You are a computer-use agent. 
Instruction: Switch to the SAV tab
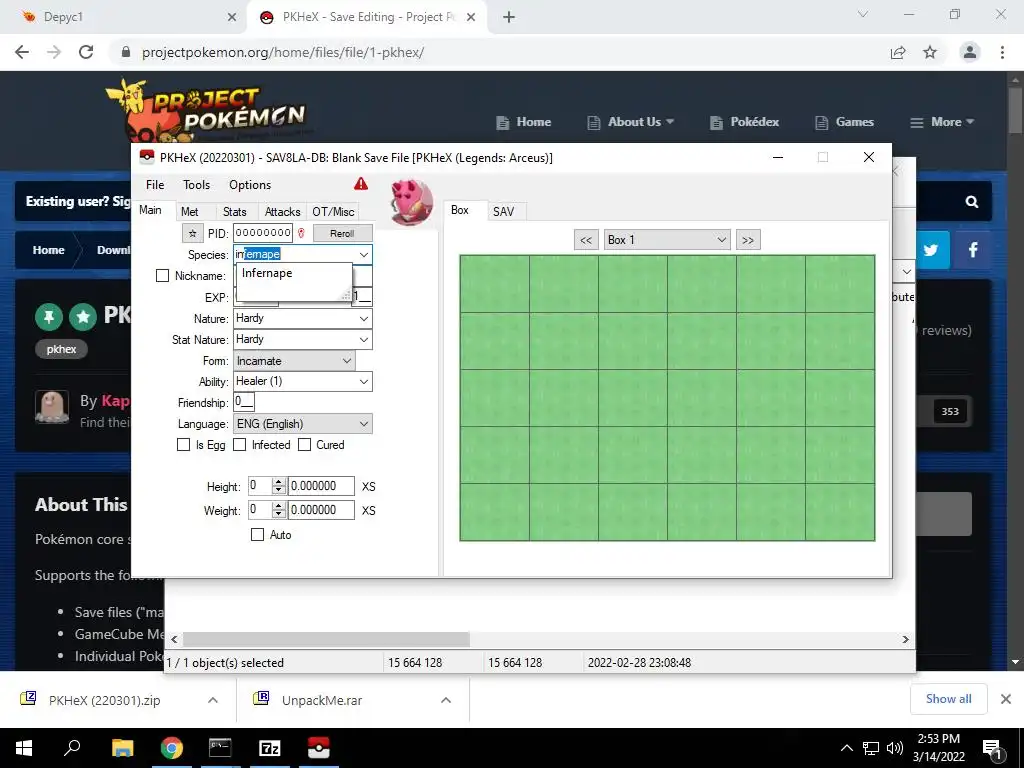[x=504, y=212]
